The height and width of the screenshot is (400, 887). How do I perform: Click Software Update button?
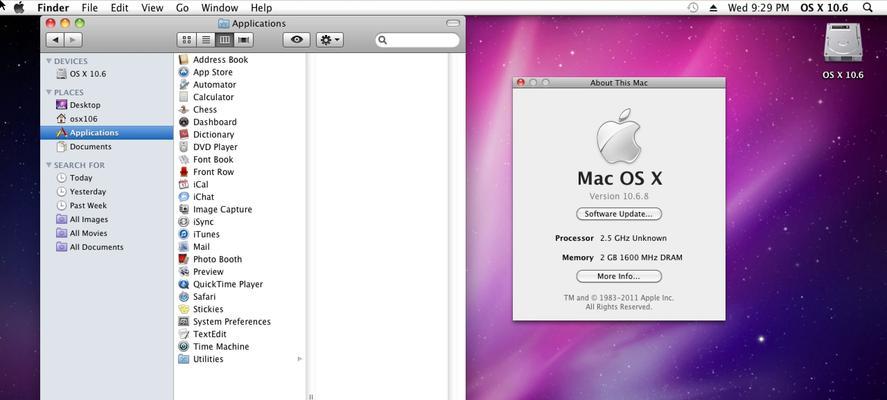(619, 214)
